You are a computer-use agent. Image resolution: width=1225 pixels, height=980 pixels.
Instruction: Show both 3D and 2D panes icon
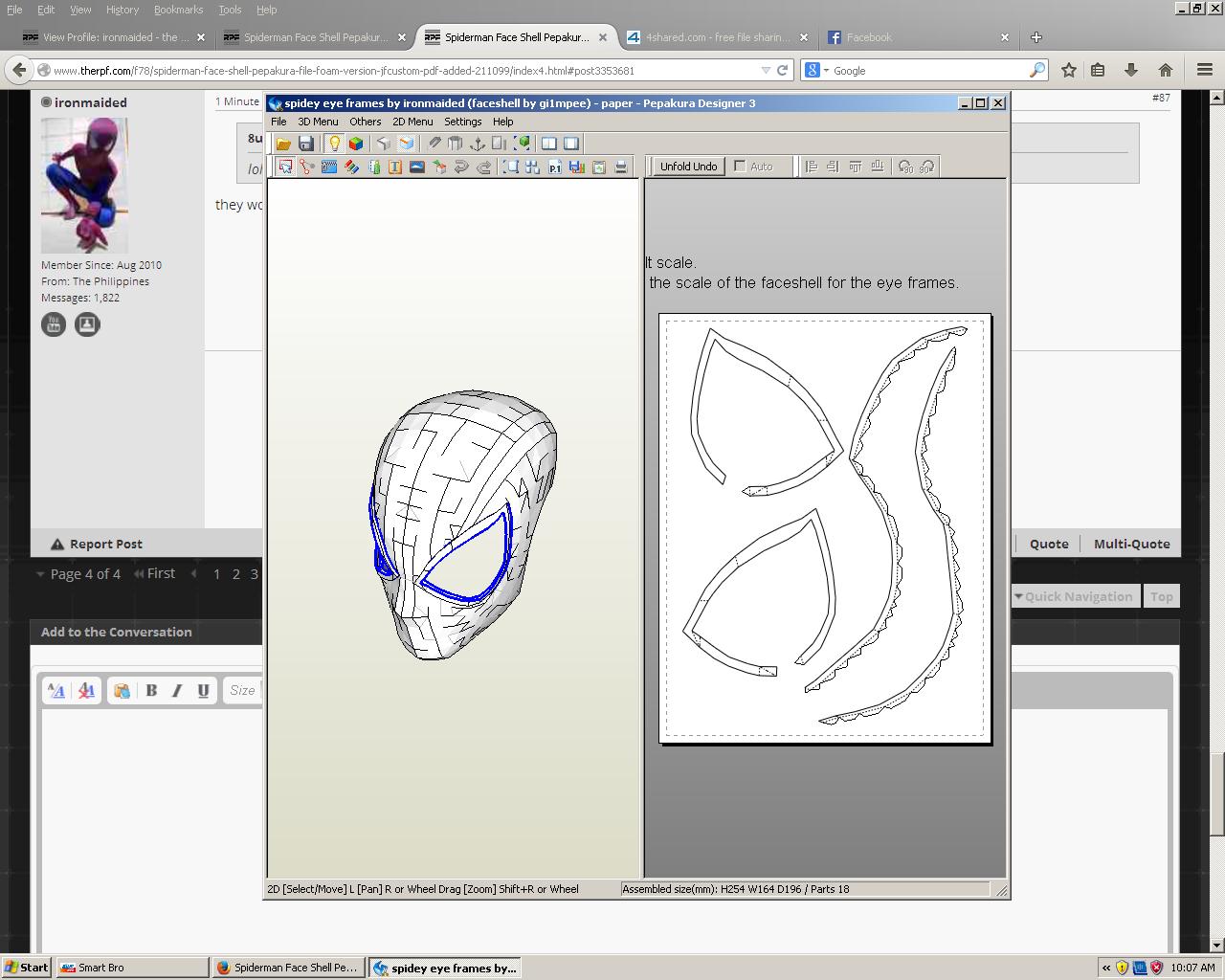[x=549, y=144]
